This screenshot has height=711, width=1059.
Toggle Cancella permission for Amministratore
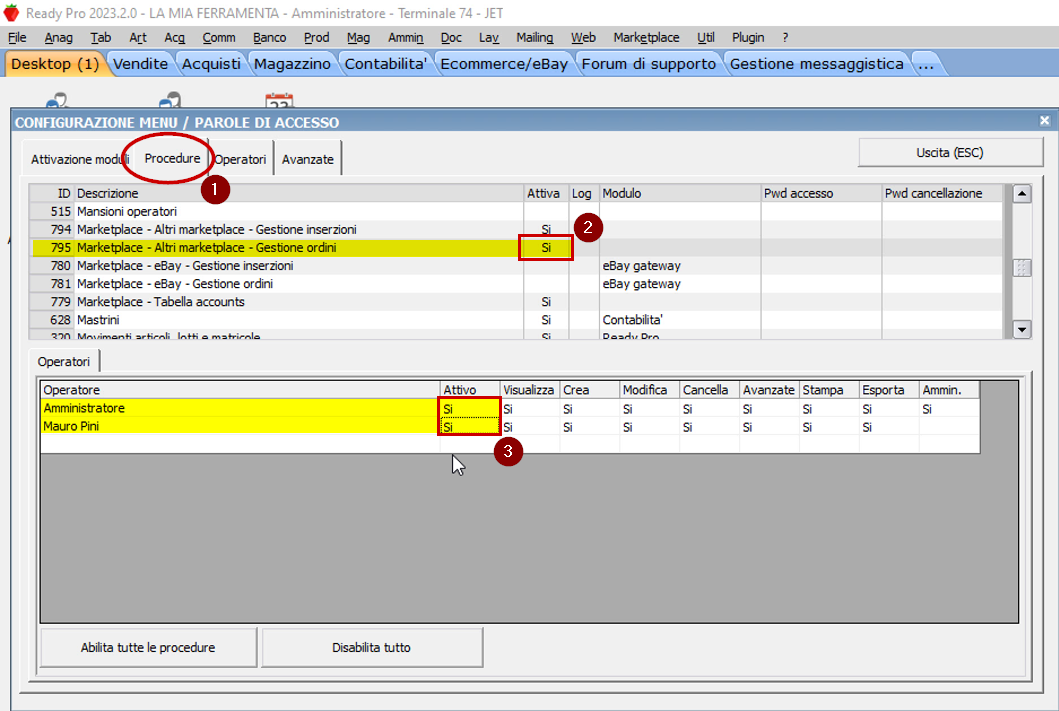click(709, 409)
